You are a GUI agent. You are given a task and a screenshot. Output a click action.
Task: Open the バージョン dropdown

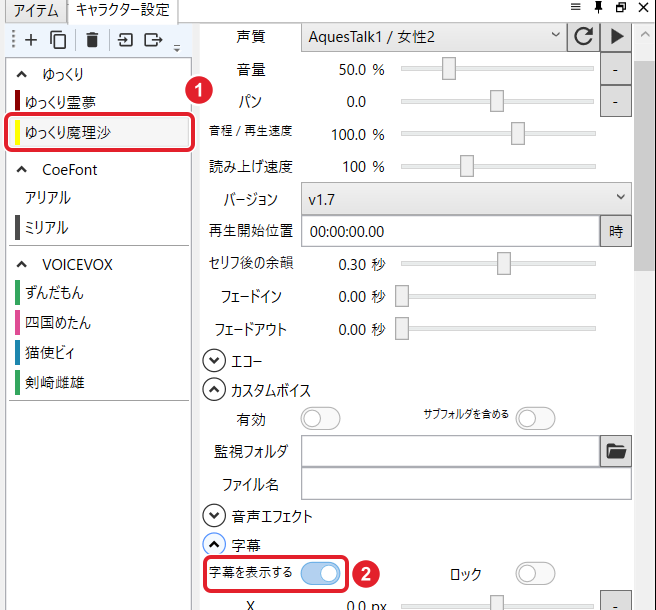pyautogui.click(x=466, y=199)
